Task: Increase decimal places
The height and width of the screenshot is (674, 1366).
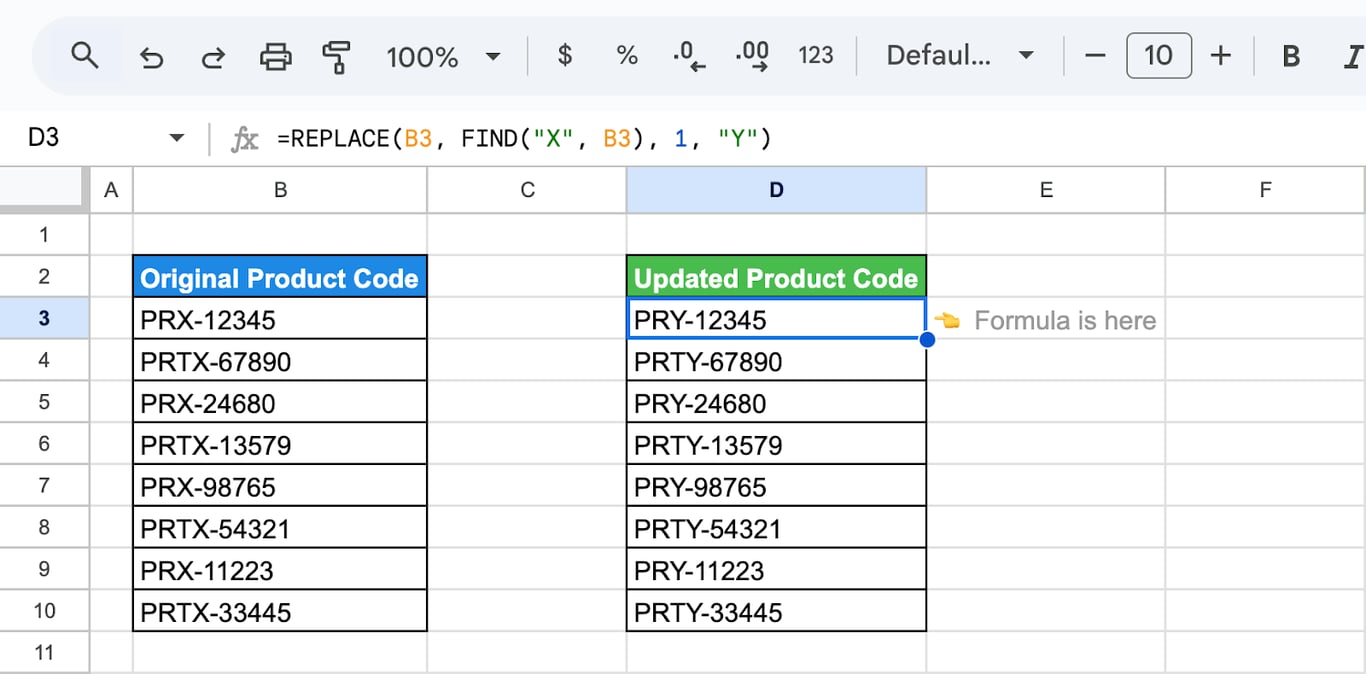Action: point(752,56)
